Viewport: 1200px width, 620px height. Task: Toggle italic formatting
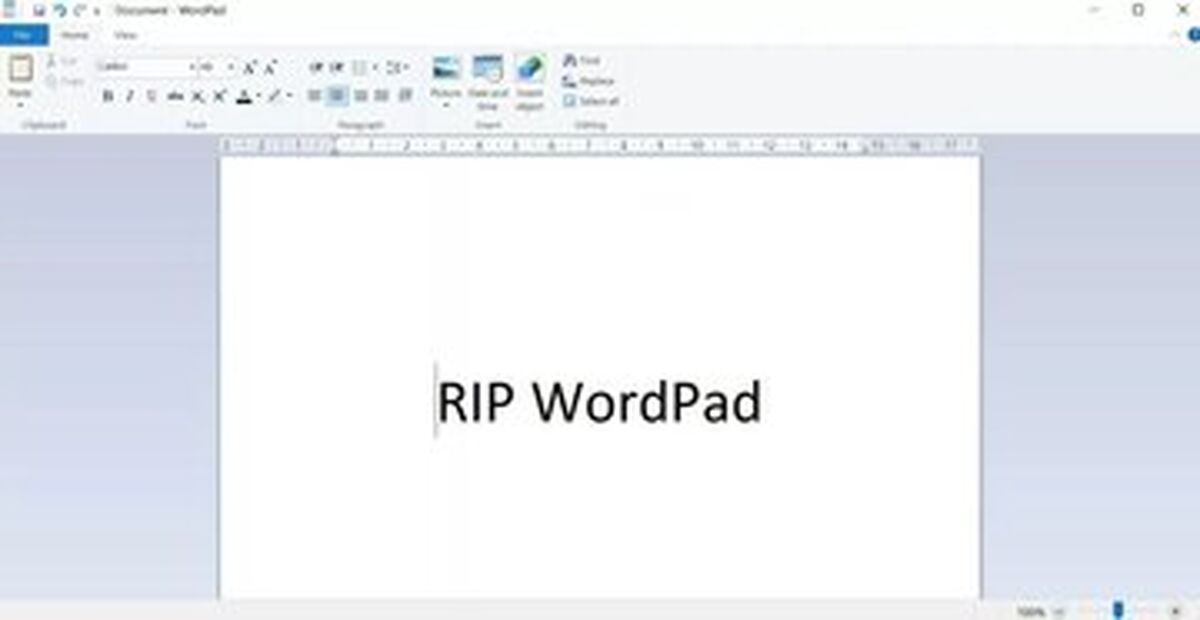[129, 96]
